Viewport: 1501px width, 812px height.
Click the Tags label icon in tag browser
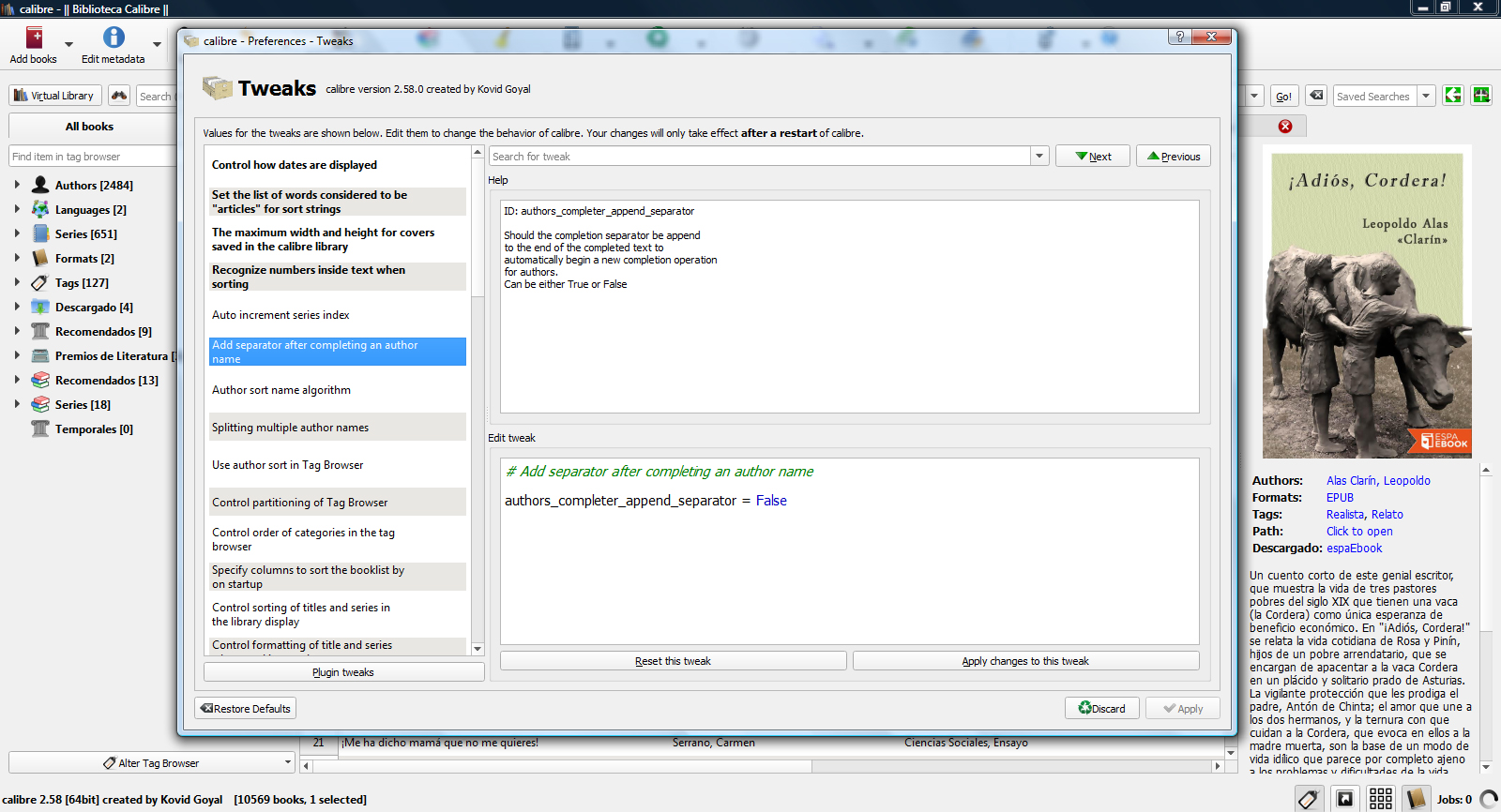(40, 282)
